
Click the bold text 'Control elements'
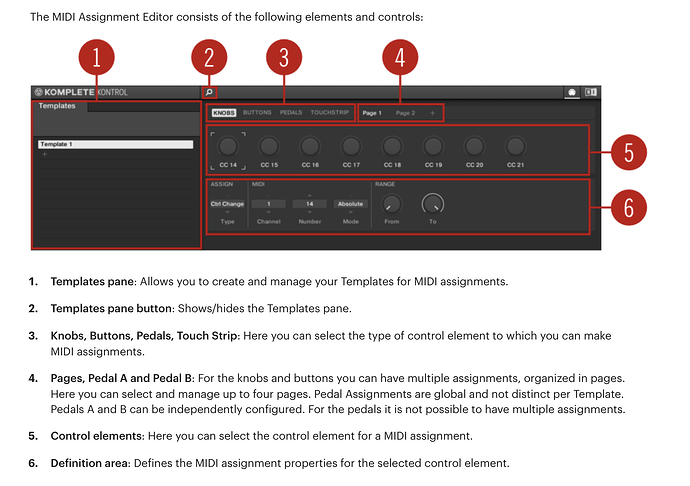pyautogui.click(x=97, y=436)
